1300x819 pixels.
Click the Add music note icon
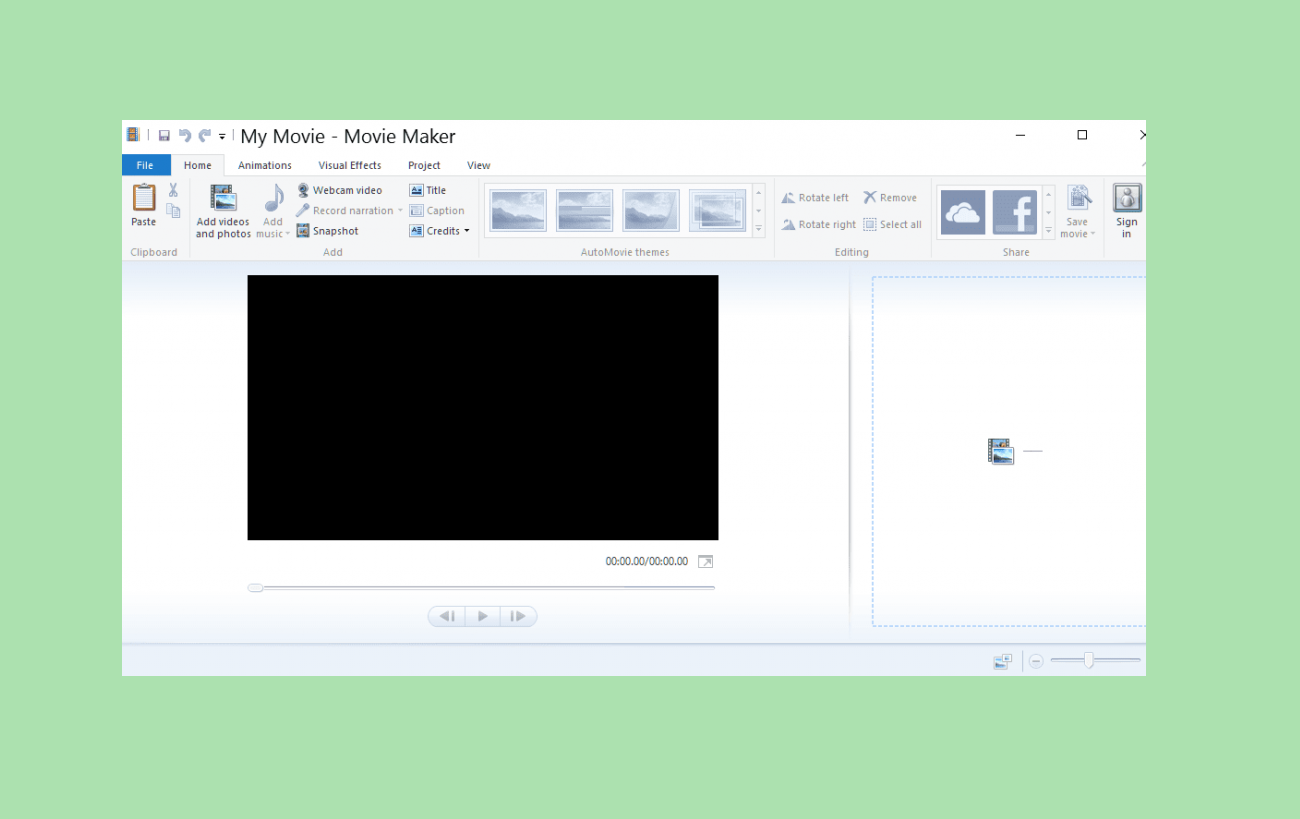273,199
